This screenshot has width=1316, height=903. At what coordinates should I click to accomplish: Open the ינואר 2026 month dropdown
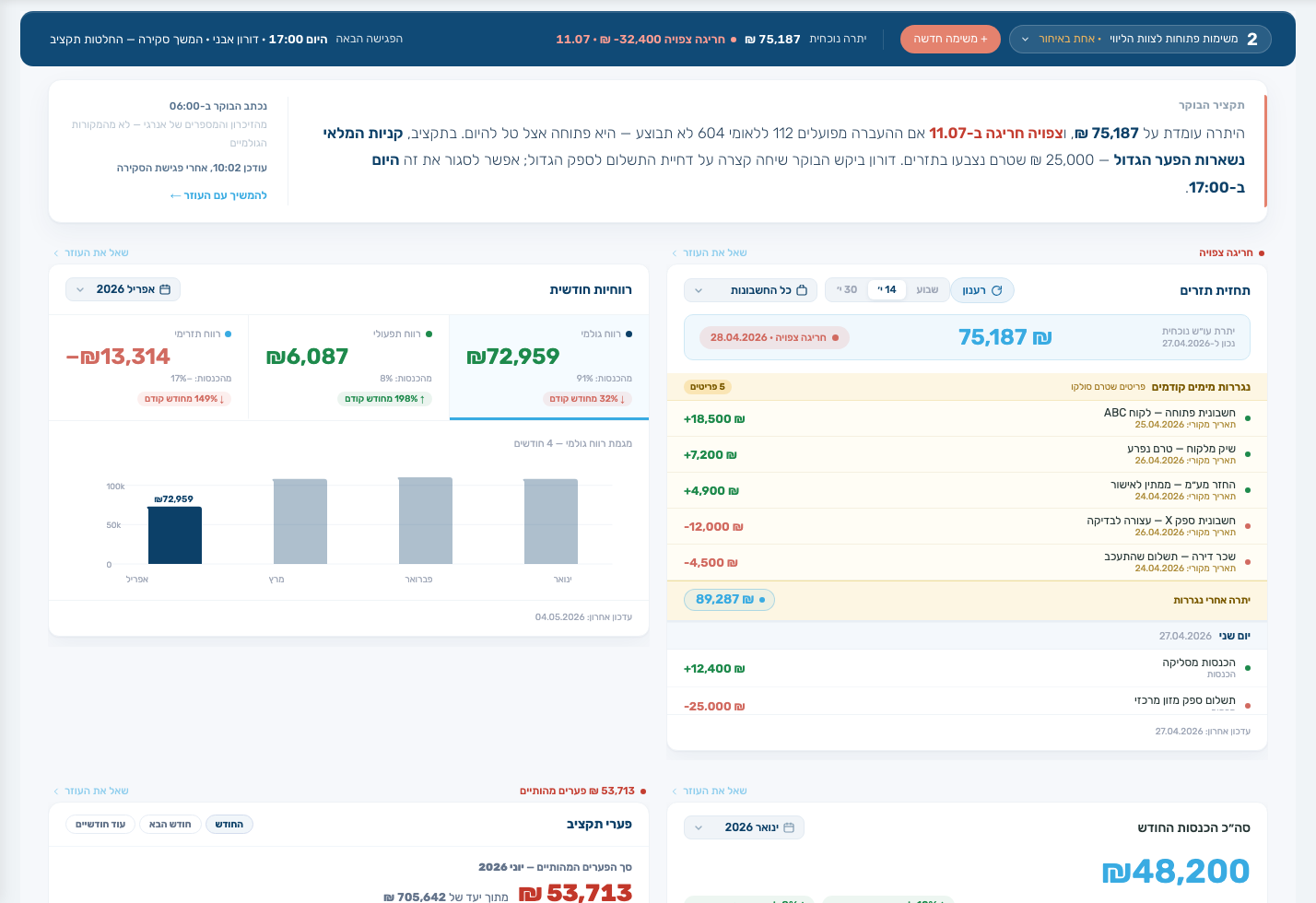(744, 827)
